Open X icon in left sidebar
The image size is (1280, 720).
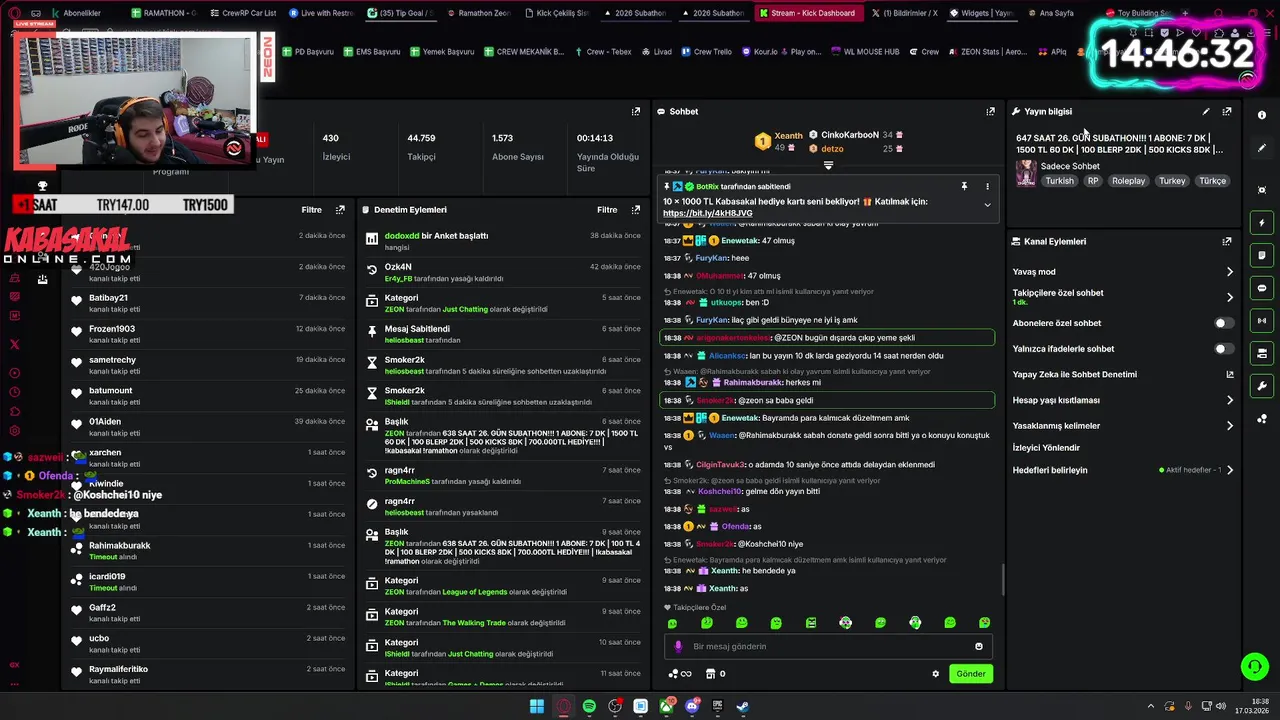click(x=14, y=344)
